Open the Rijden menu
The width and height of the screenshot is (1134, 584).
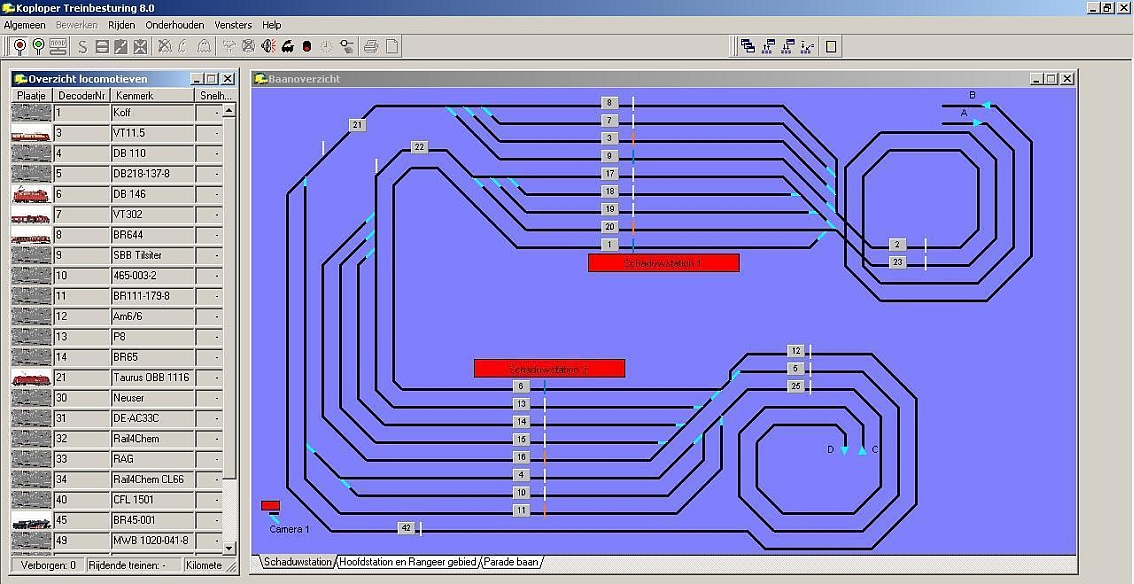coord(122,25)
